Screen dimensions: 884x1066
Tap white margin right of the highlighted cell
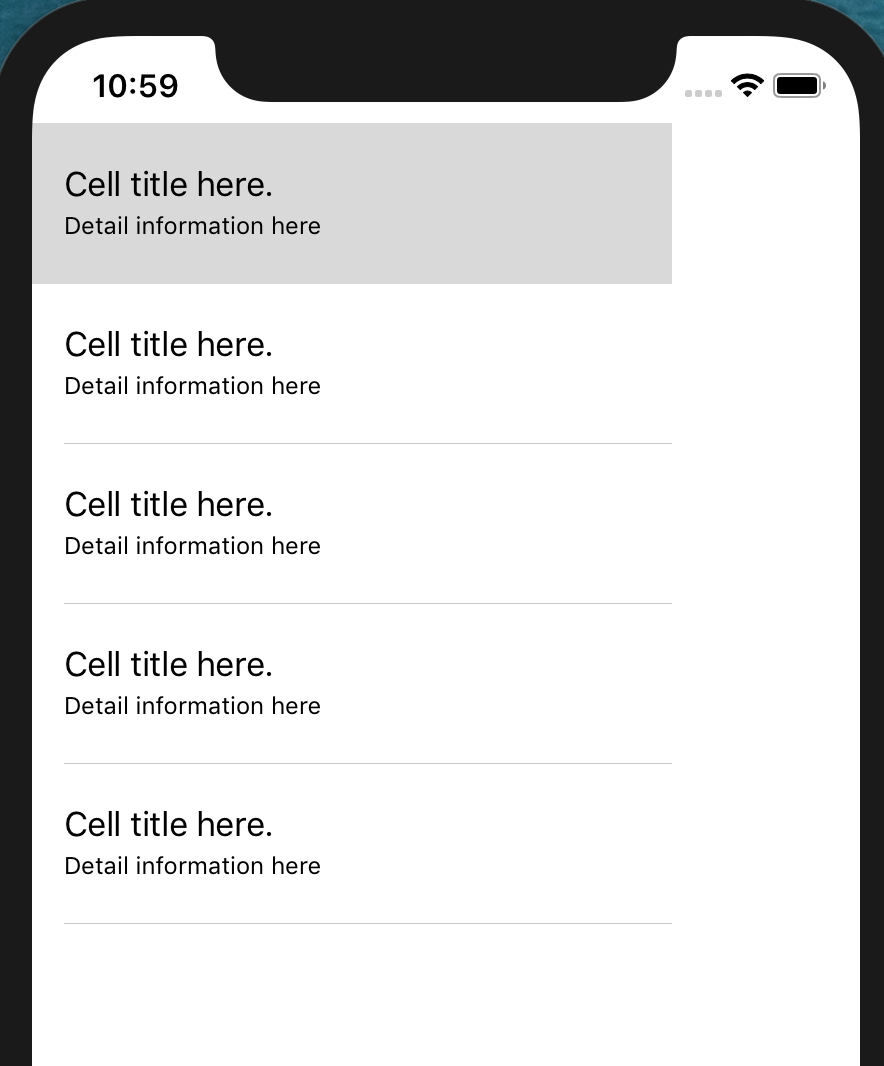(x=765, y=204)
